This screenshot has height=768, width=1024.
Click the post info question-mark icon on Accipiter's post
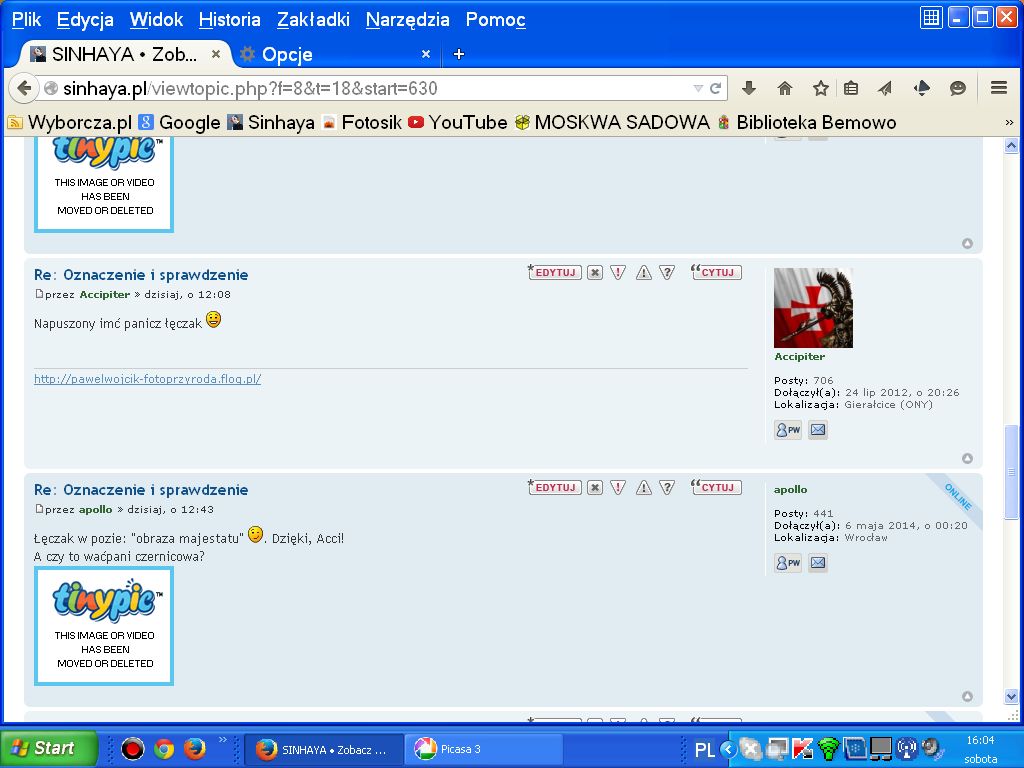pyautogui.click(x=667, y=272)
